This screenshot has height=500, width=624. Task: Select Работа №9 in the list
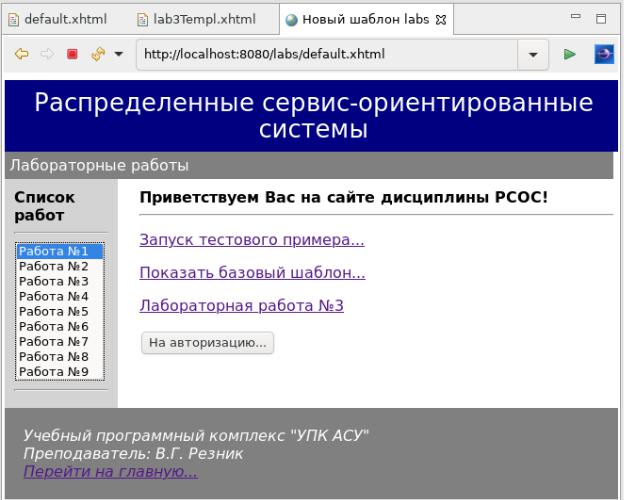pos(60,372)
